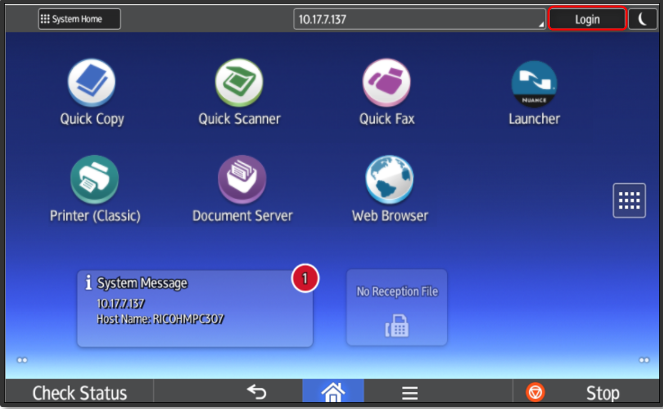Open the application list grid icon
The height and width of the screenshot is (409, 663).
pyautogui.click(x=629, y=200)
